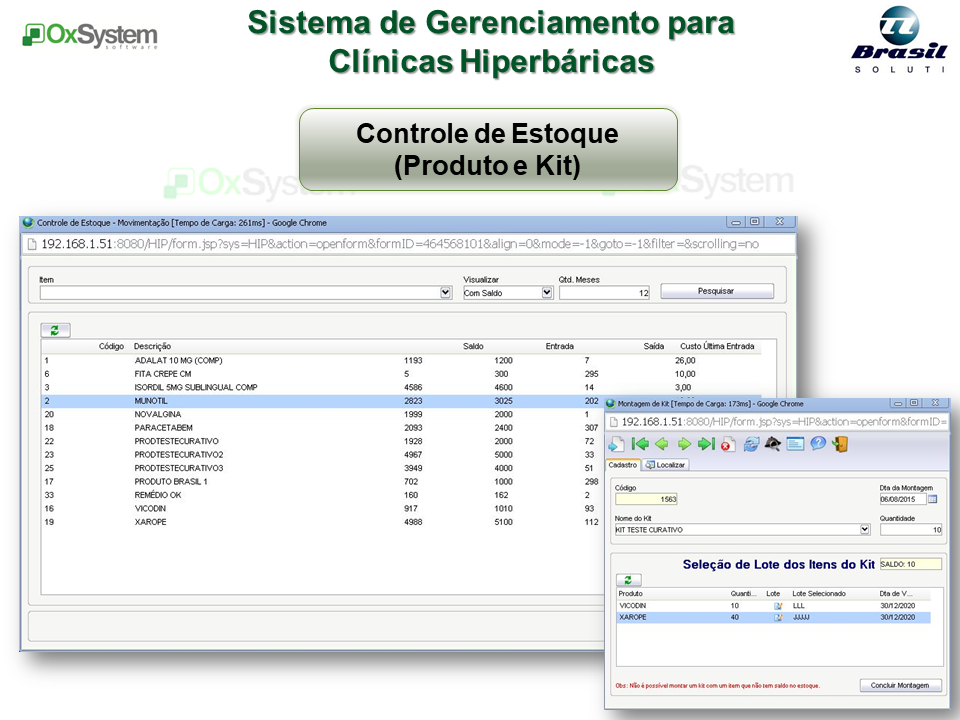Open the calendar picker beside Dta da Montagem
This screenshot has height=720, width=960.
[x=933, y=498]
